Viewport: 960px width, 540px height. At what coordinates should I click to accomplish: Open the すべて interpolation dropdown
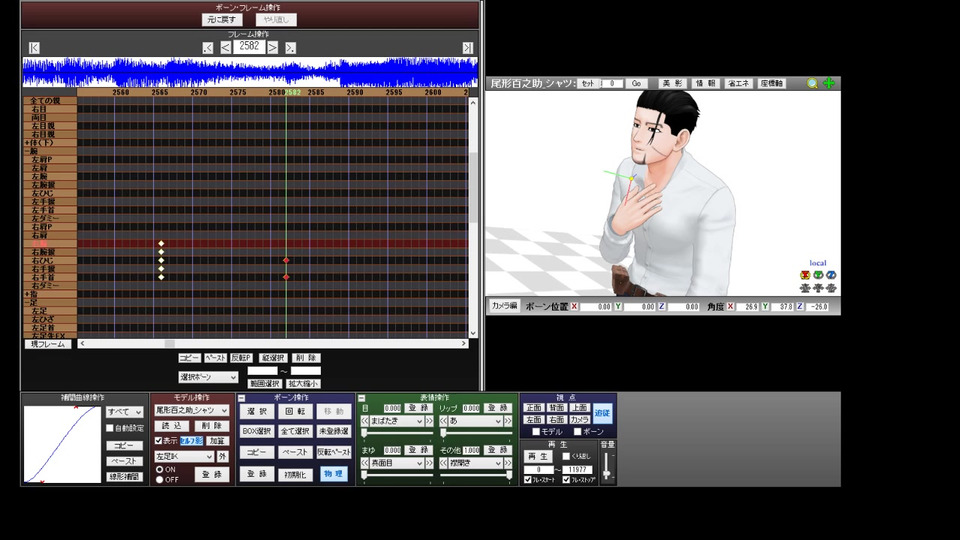[x=125, y=412]
